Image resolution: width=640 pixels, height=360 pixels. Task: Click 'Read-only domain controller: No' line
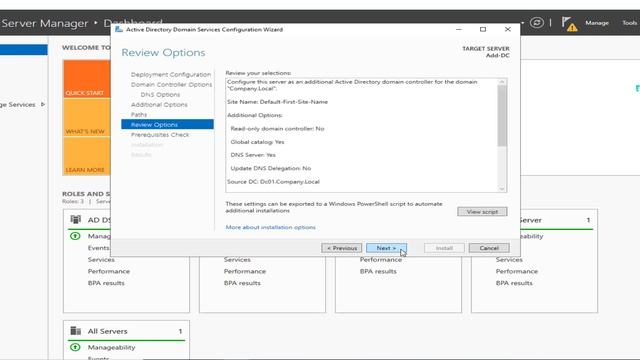pyautogui.click(x=277, y=129)
